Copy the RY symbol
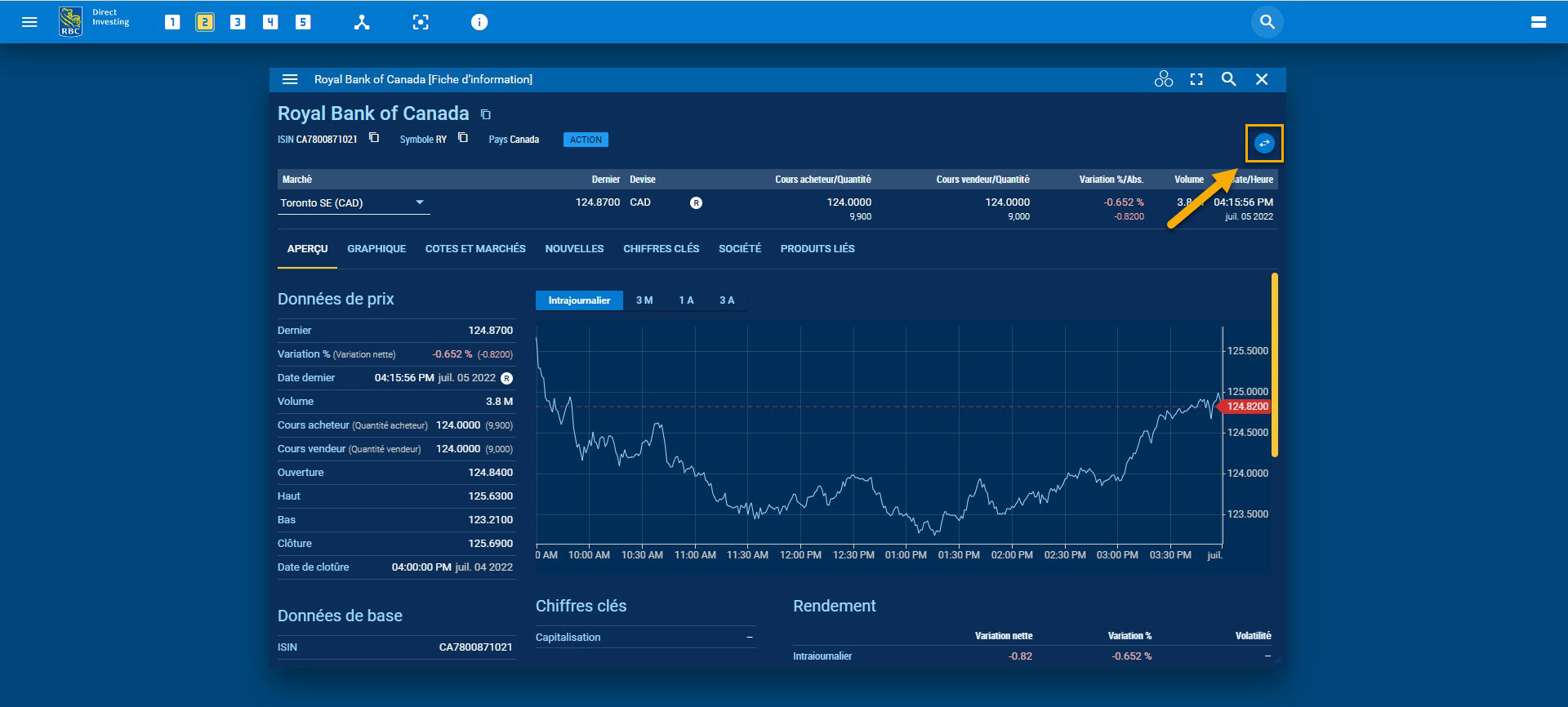This screenshot has height=707, width=1568. (x=463, y=138)
